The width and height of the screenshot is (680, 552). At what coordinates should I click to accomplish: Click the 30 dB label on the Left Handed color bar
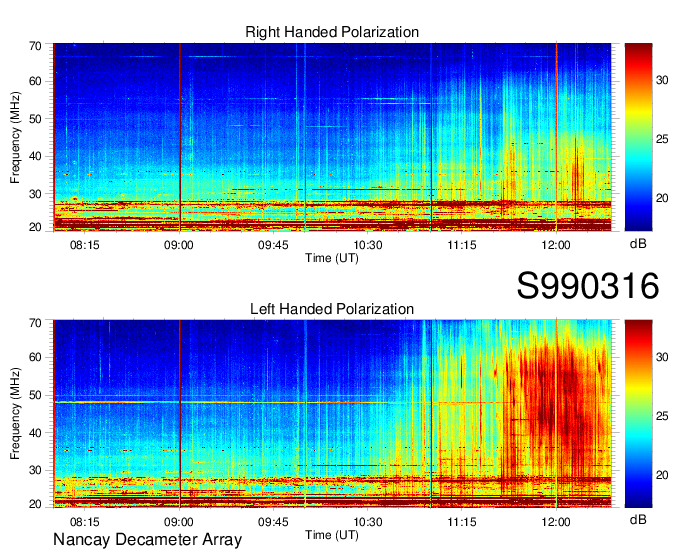(x=662, y=357)
